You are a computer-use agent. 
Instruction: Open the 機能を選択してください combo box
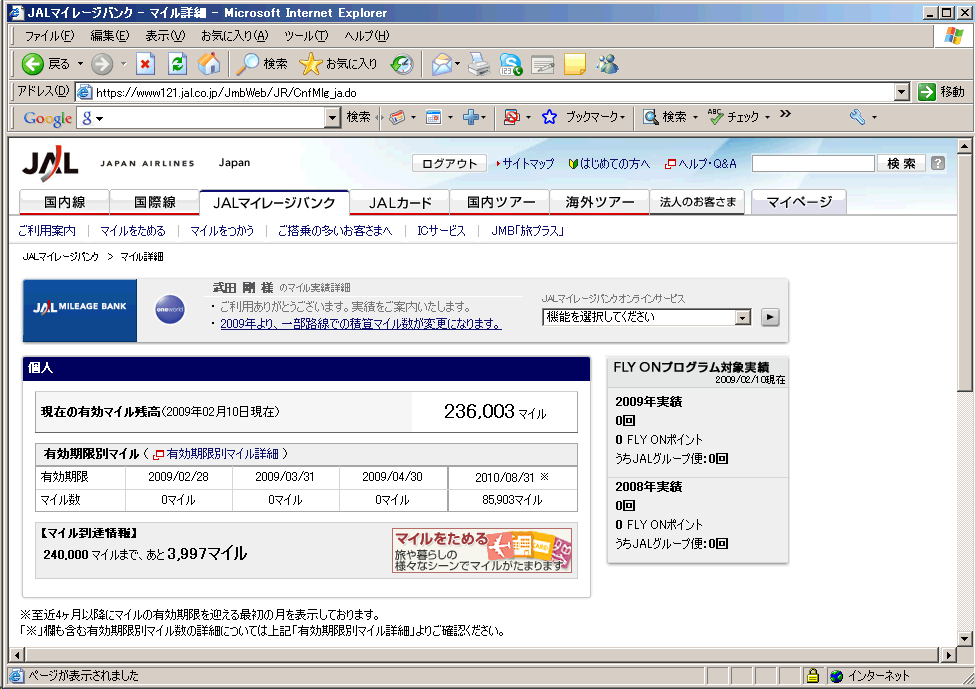(x=647, y=317)
